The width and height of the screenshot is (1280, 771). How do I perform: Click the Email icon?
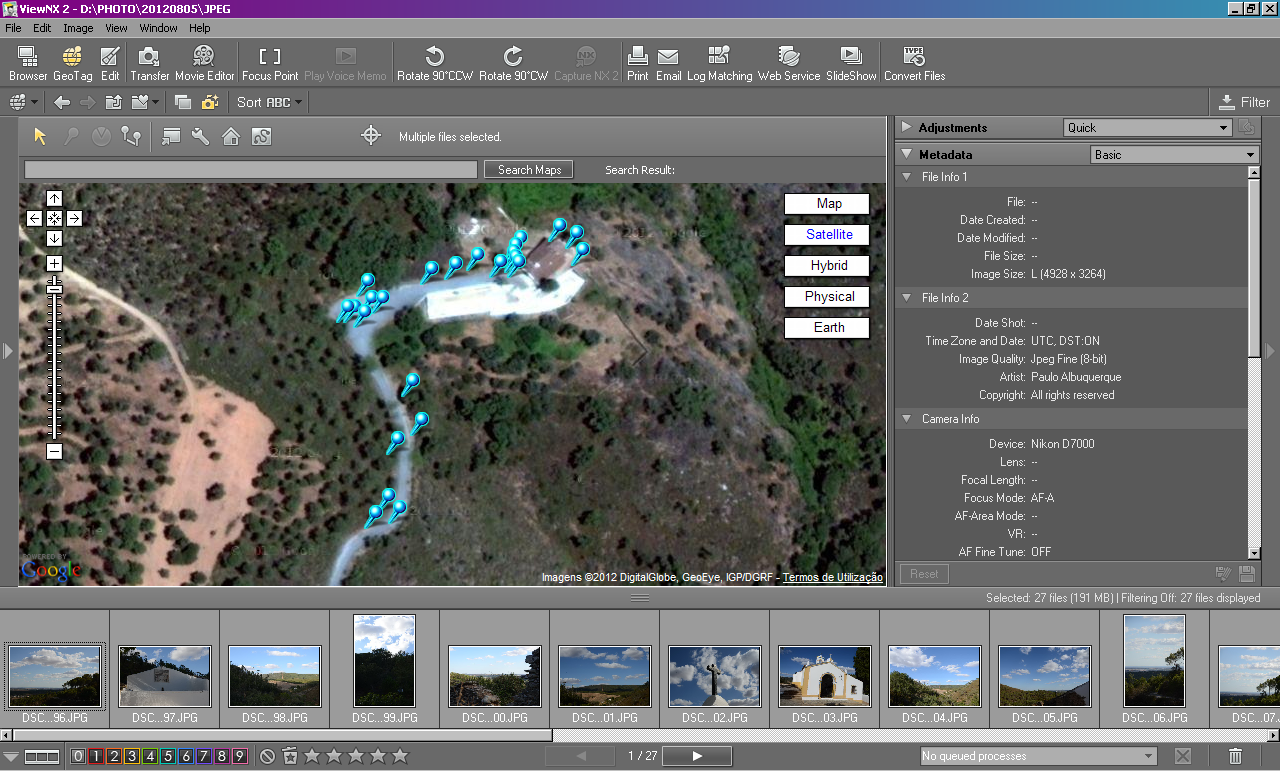668,63
